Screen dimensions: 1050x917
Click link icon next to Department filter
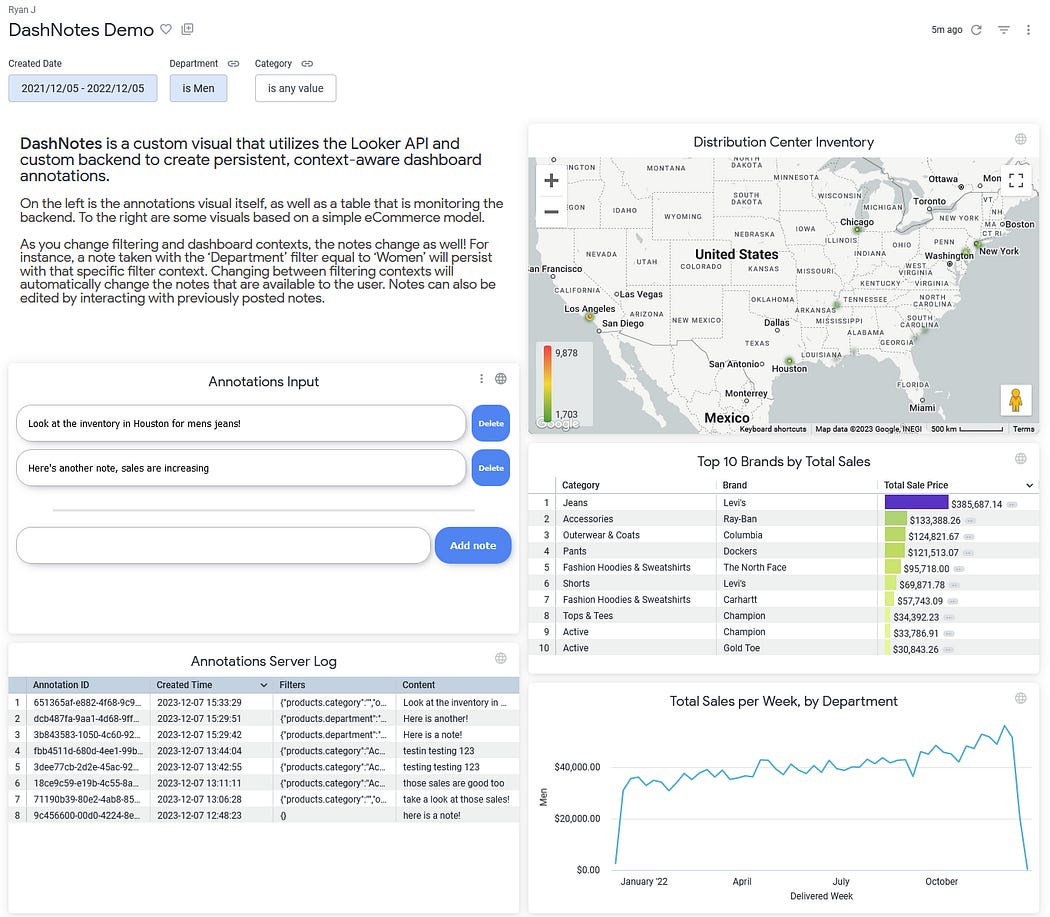click(x=233, y=64)
